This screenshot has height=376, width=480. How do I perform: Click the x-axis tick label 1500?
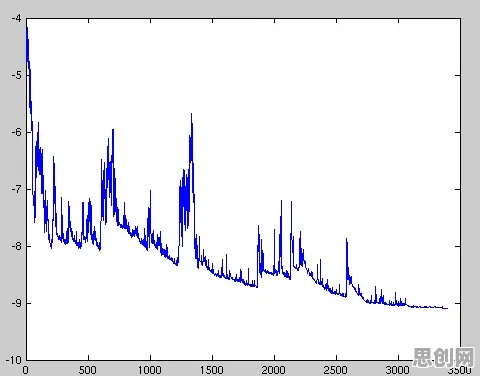(x=212, y=370)
